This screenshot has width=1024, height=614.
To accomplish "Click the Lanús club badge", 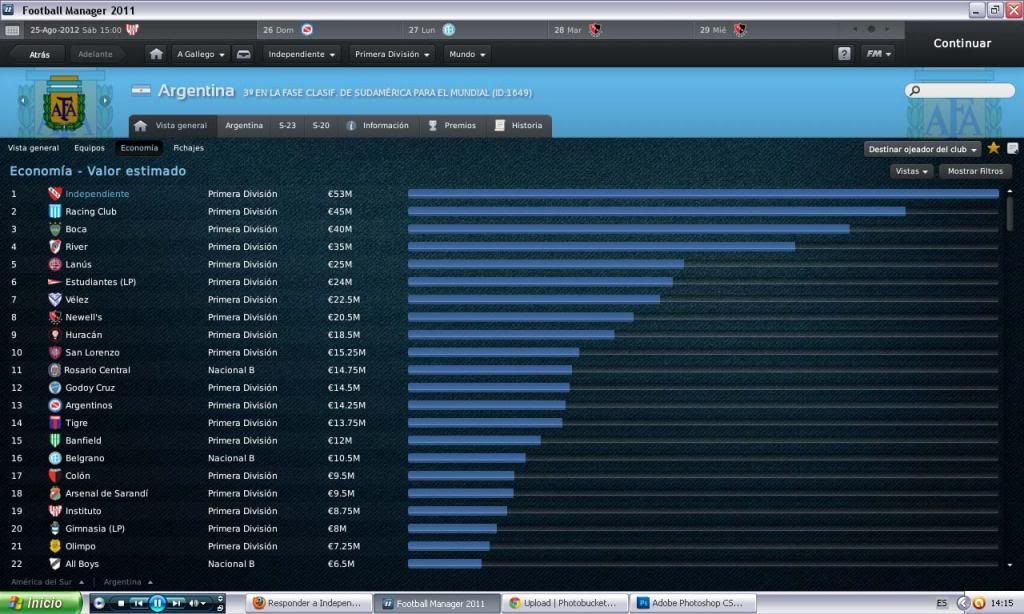I will 55,265.
